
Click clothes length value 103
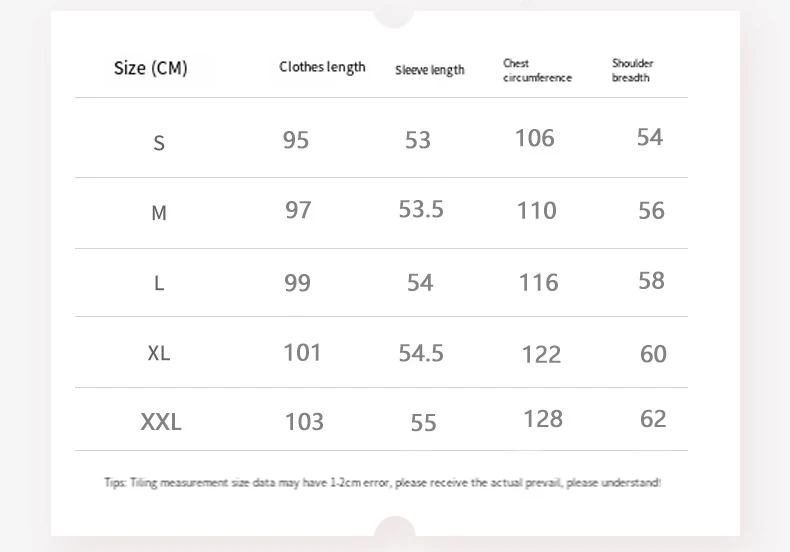[304, 422]
